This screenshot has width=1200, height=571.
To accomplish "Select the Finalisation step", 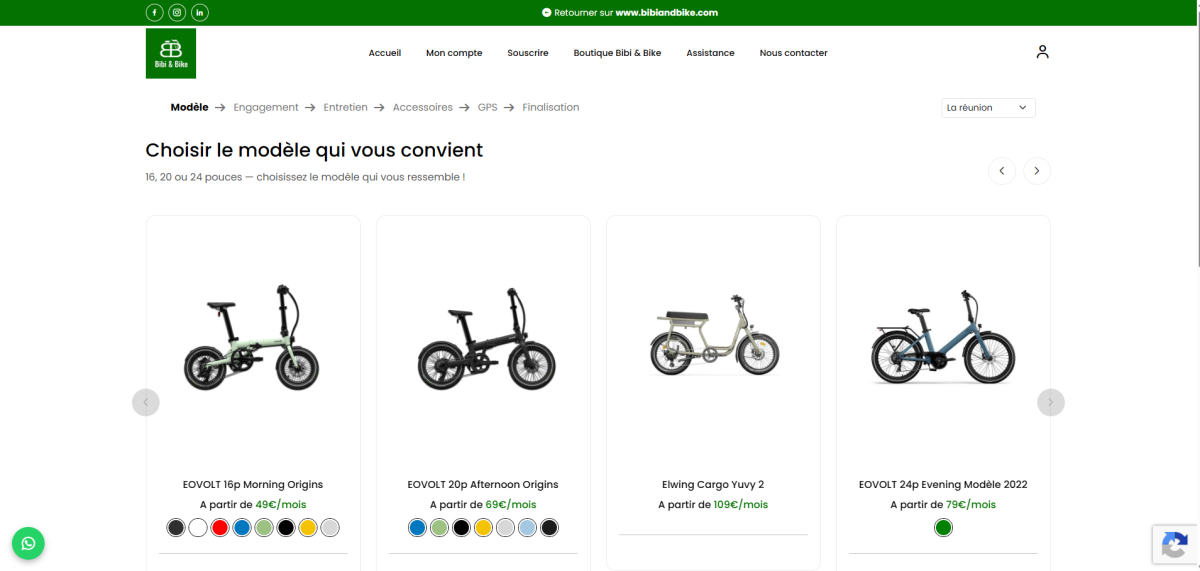I will 551,107.
